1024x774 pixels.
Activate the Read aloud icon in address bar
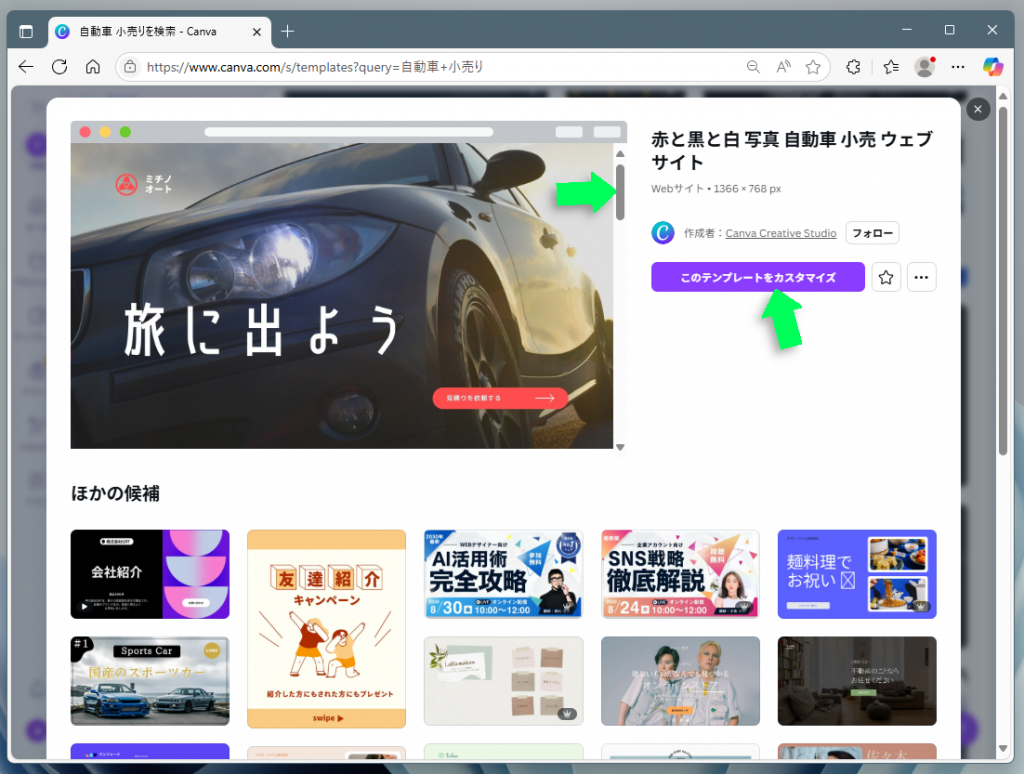tap(782, 66)
